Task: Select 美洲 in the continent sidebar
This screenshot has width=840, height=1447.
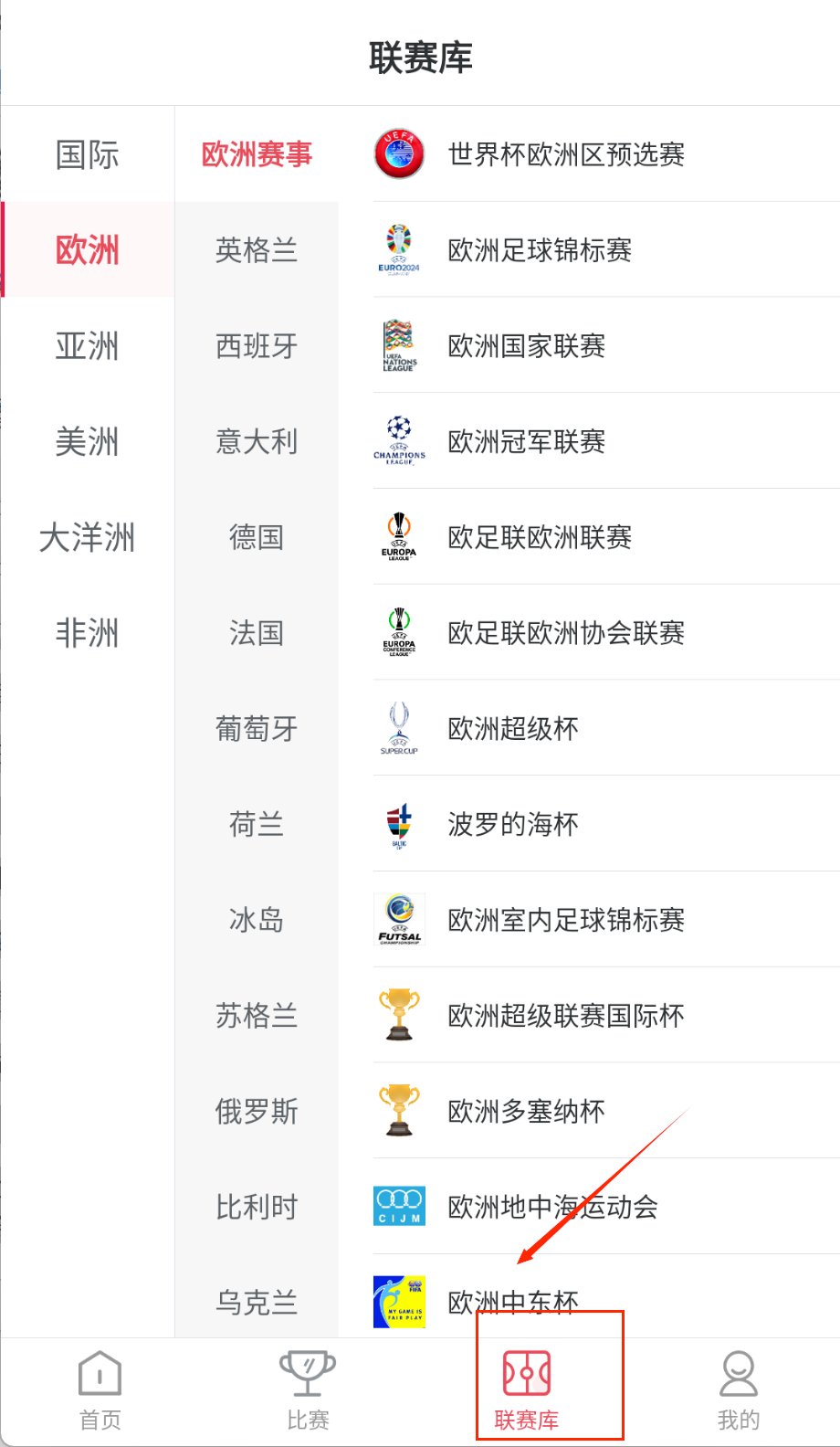Action: point(88,442)
